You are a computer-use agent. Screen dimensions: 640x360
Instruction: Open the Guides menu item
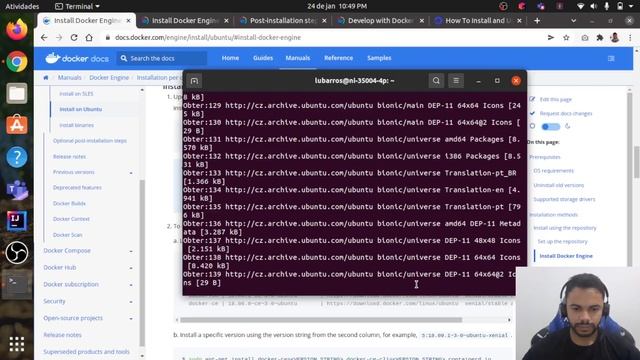click(x=263, y=58)
